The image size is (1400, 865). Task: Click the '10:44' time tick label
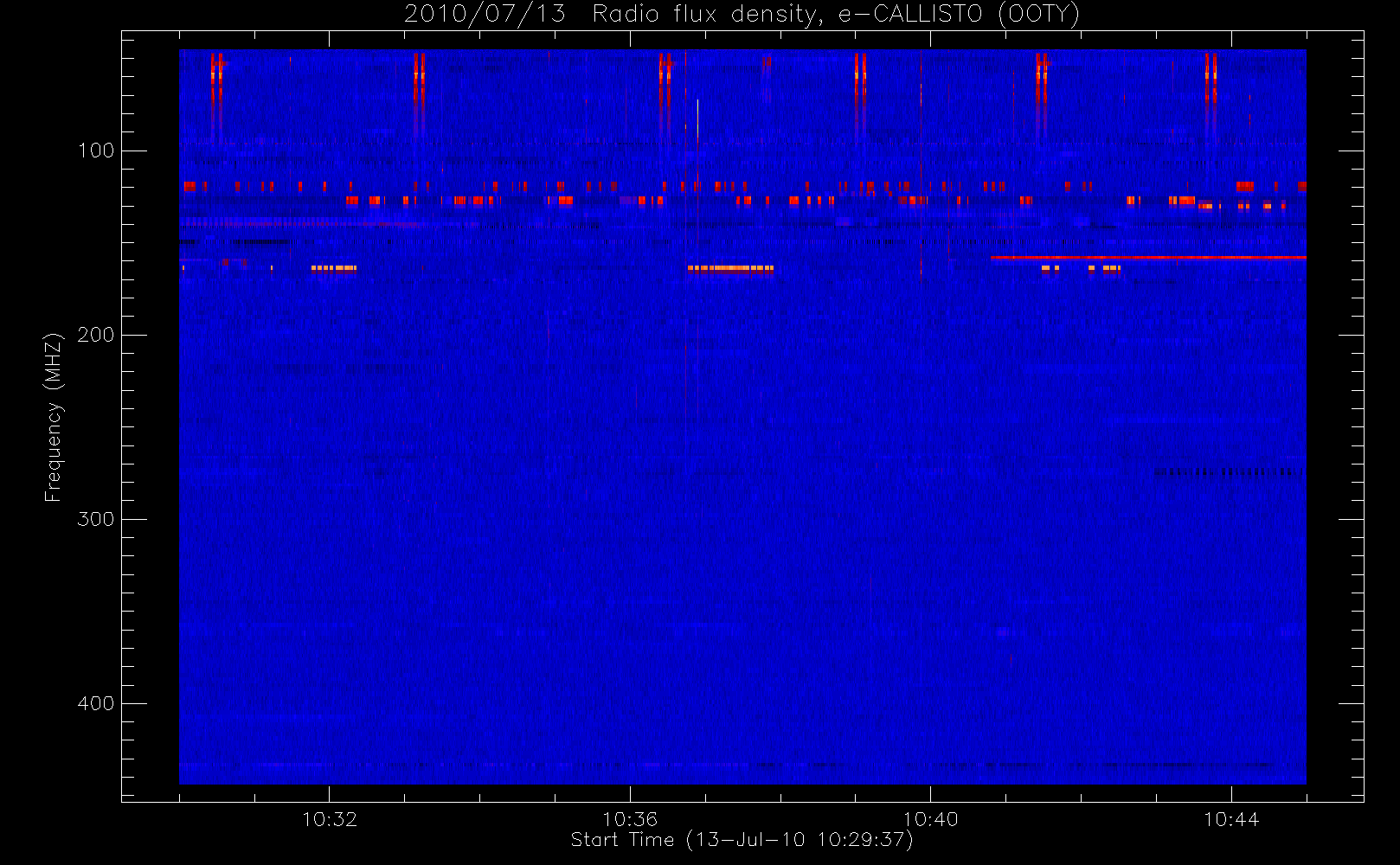click(x=1231, y=819)
